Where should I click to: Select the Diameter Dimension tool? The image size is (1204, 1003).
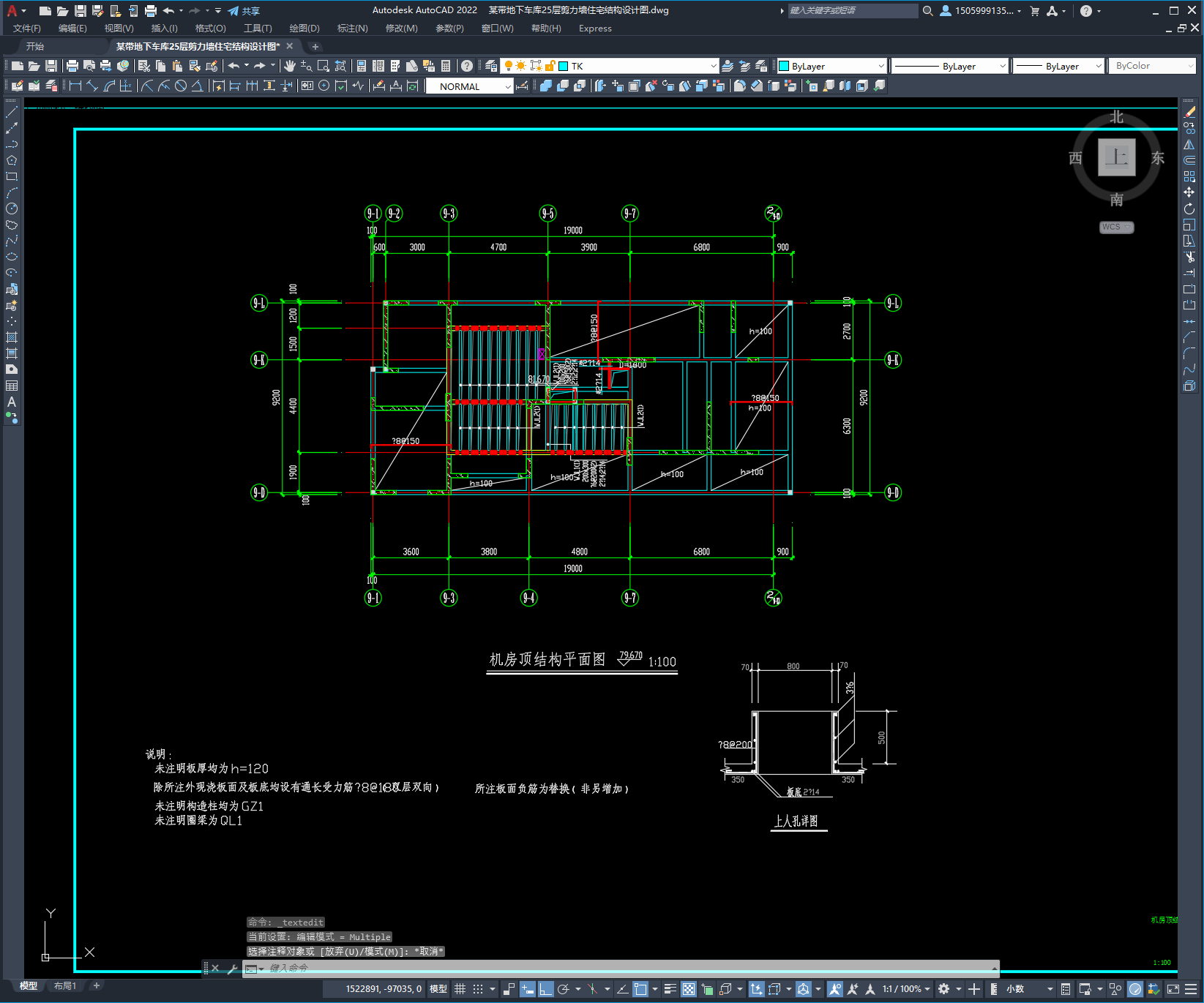coord(181,86)
